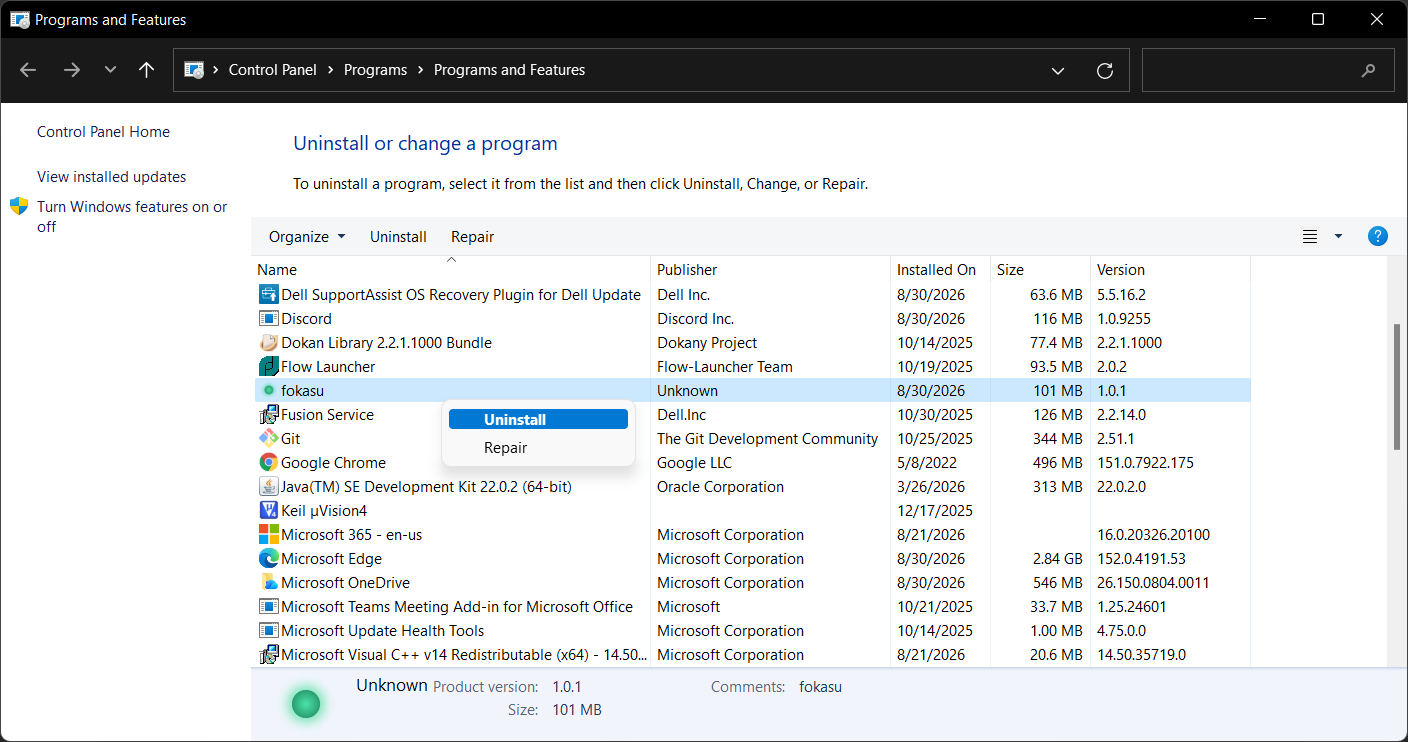Sort by the Version column header
The width and height of the screenshot is (1408, 742).
(x=1170, y=270)
